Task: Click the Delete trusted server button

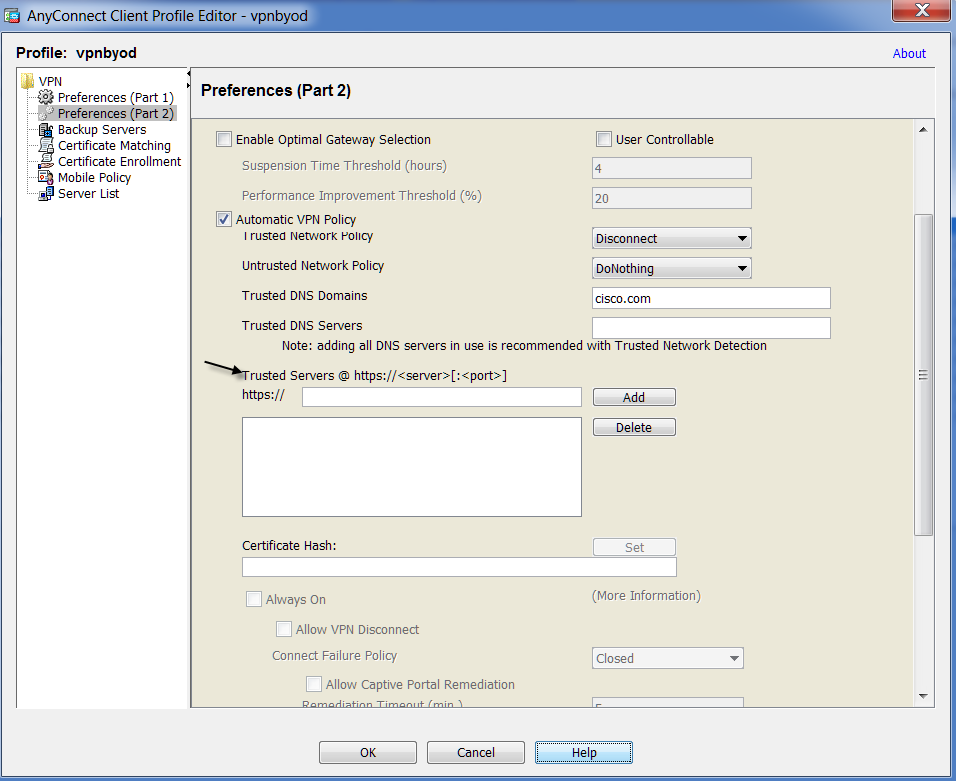Action: coord(634,427)
